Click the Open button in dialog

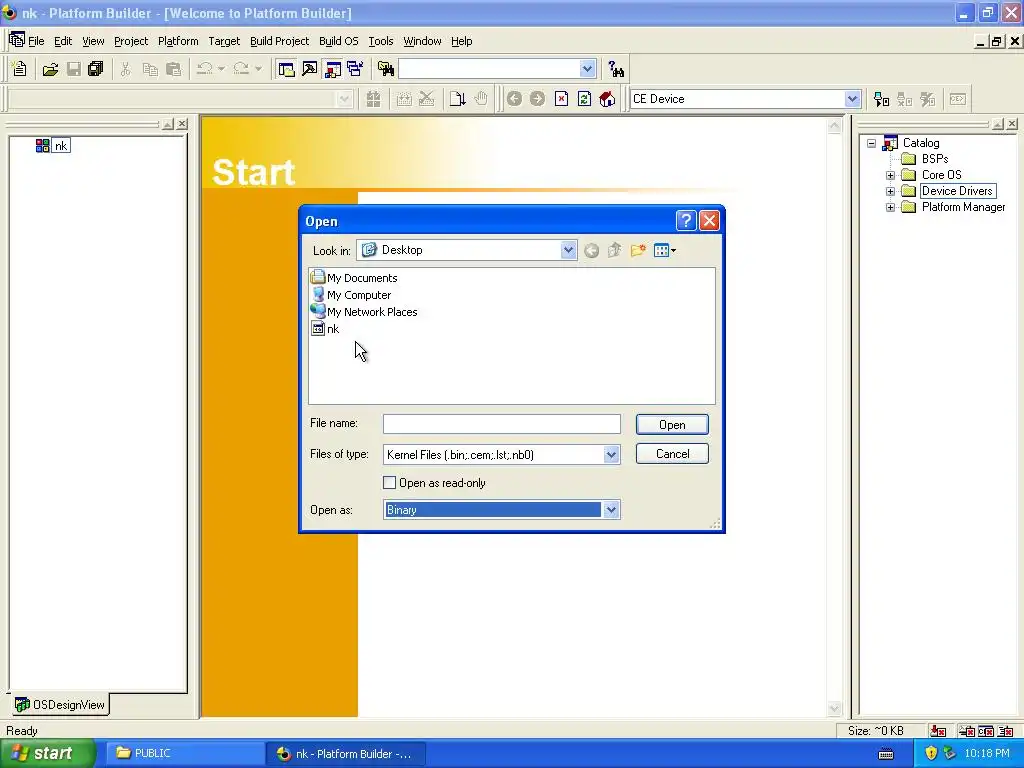click(672, 424)
